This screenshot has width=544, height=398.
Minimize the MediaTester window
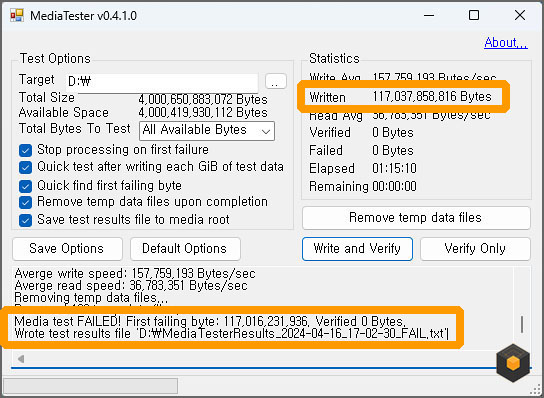[429, 15]
